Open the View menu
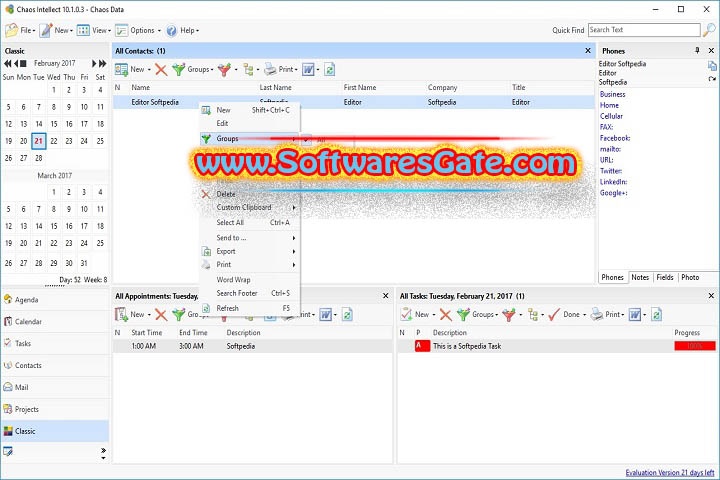Screen dimensions: 720x480 point(94,30)
